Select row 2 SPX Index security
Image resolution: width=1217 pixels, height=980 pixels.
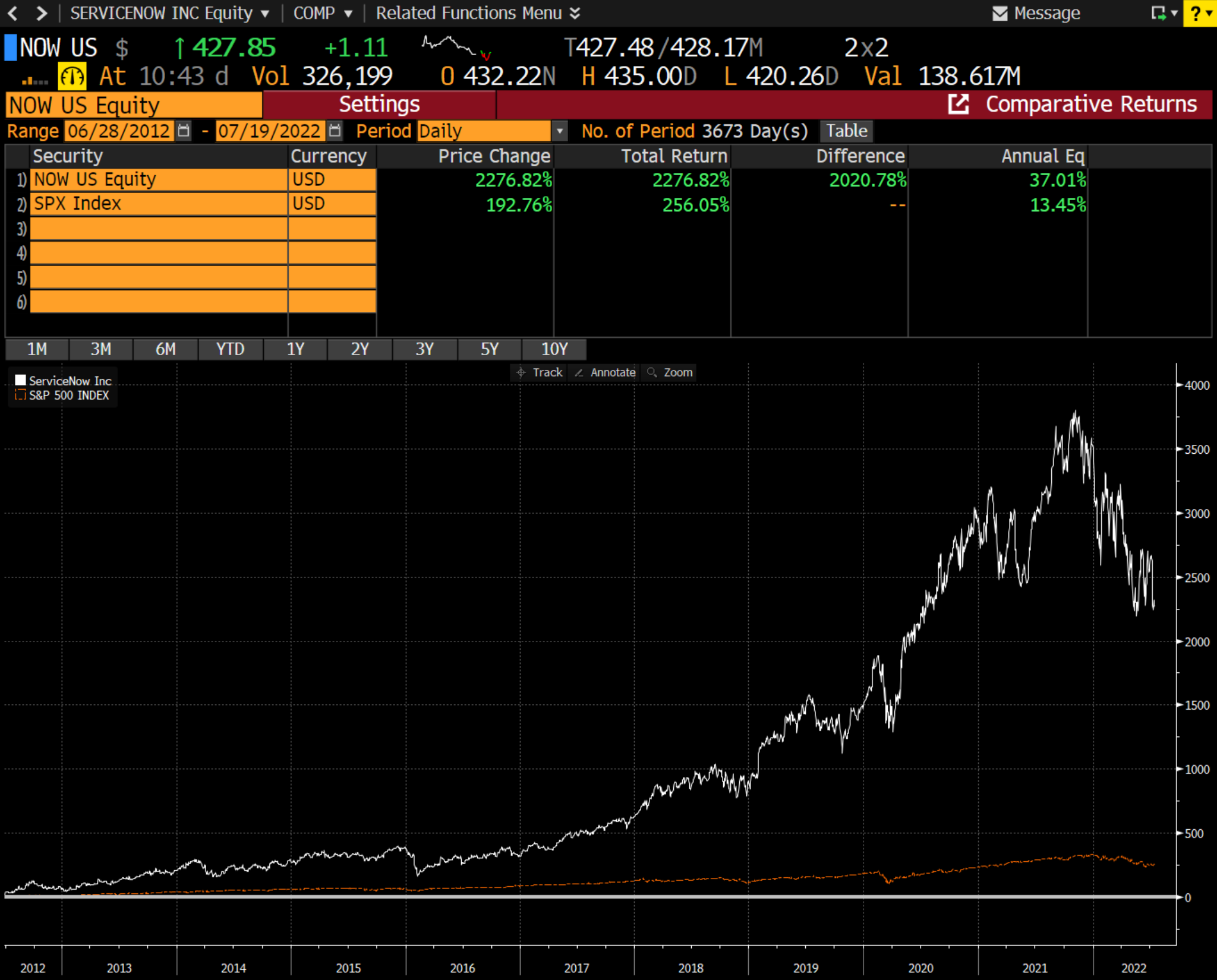pyautogui.click(x=159, y=204)
